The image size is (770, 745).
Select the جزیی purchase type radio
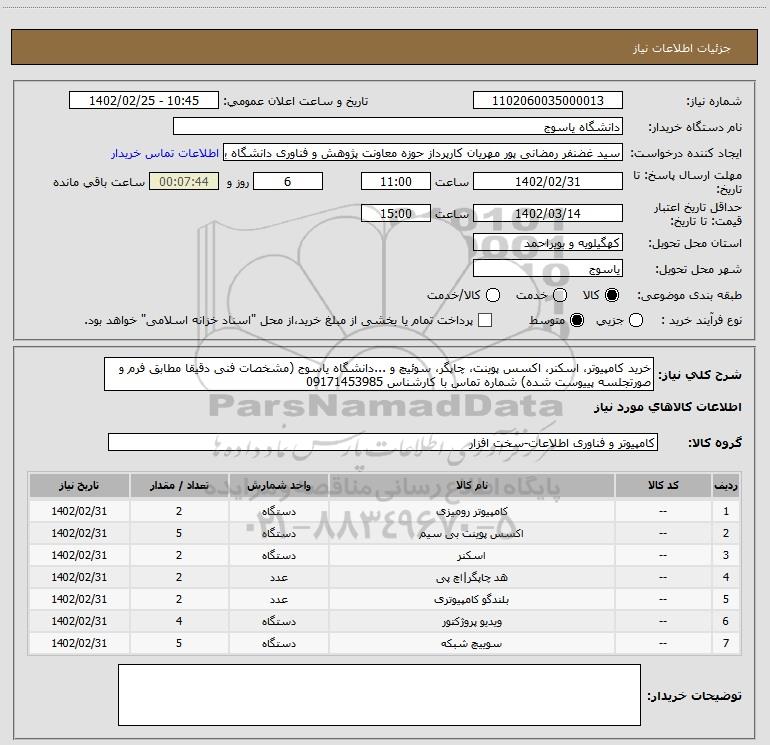tap(636, 320)
